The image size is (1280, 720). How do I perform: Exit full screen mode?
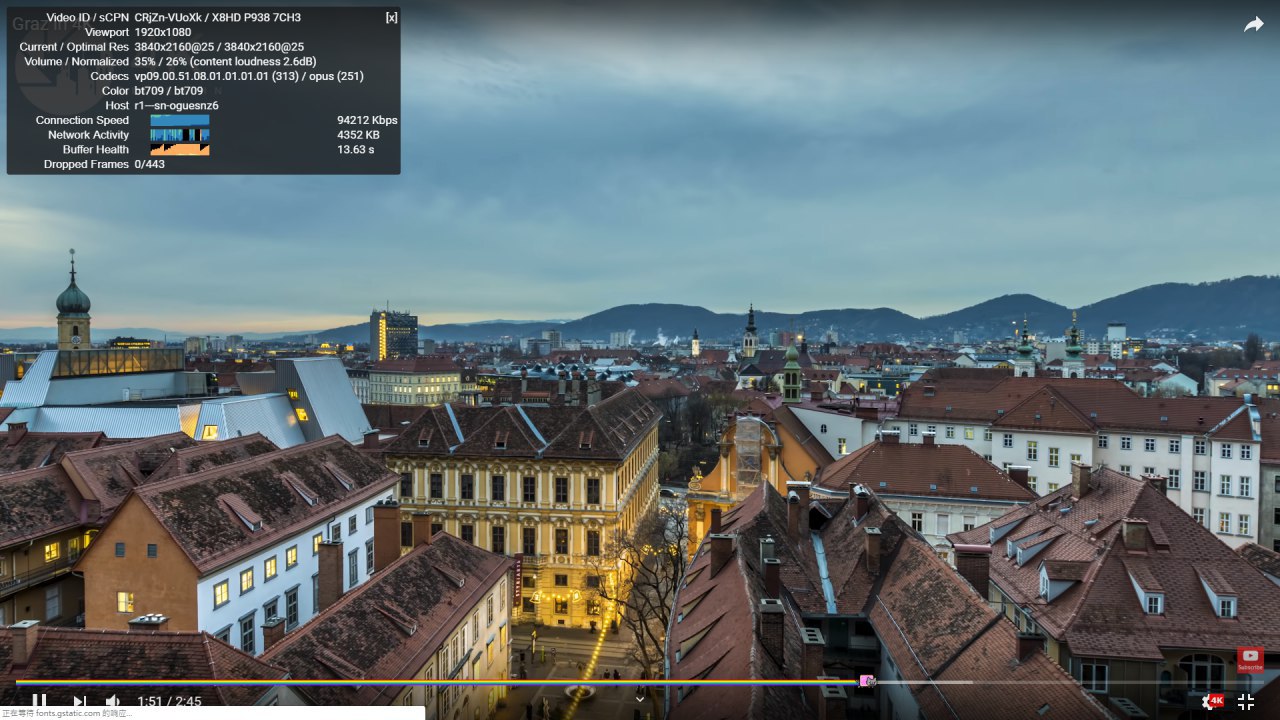pos(1246,702)
